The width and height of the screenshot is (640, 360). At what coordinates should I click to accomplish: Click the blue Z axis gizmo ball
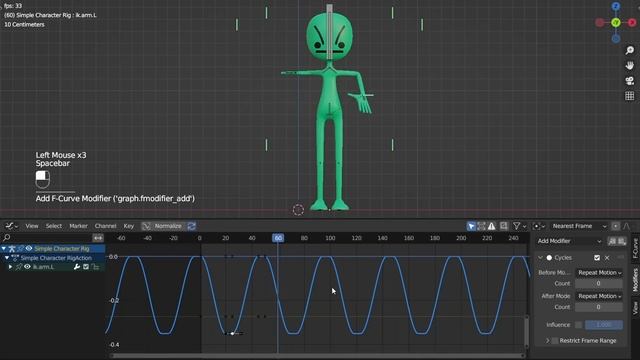coord(616,6)
